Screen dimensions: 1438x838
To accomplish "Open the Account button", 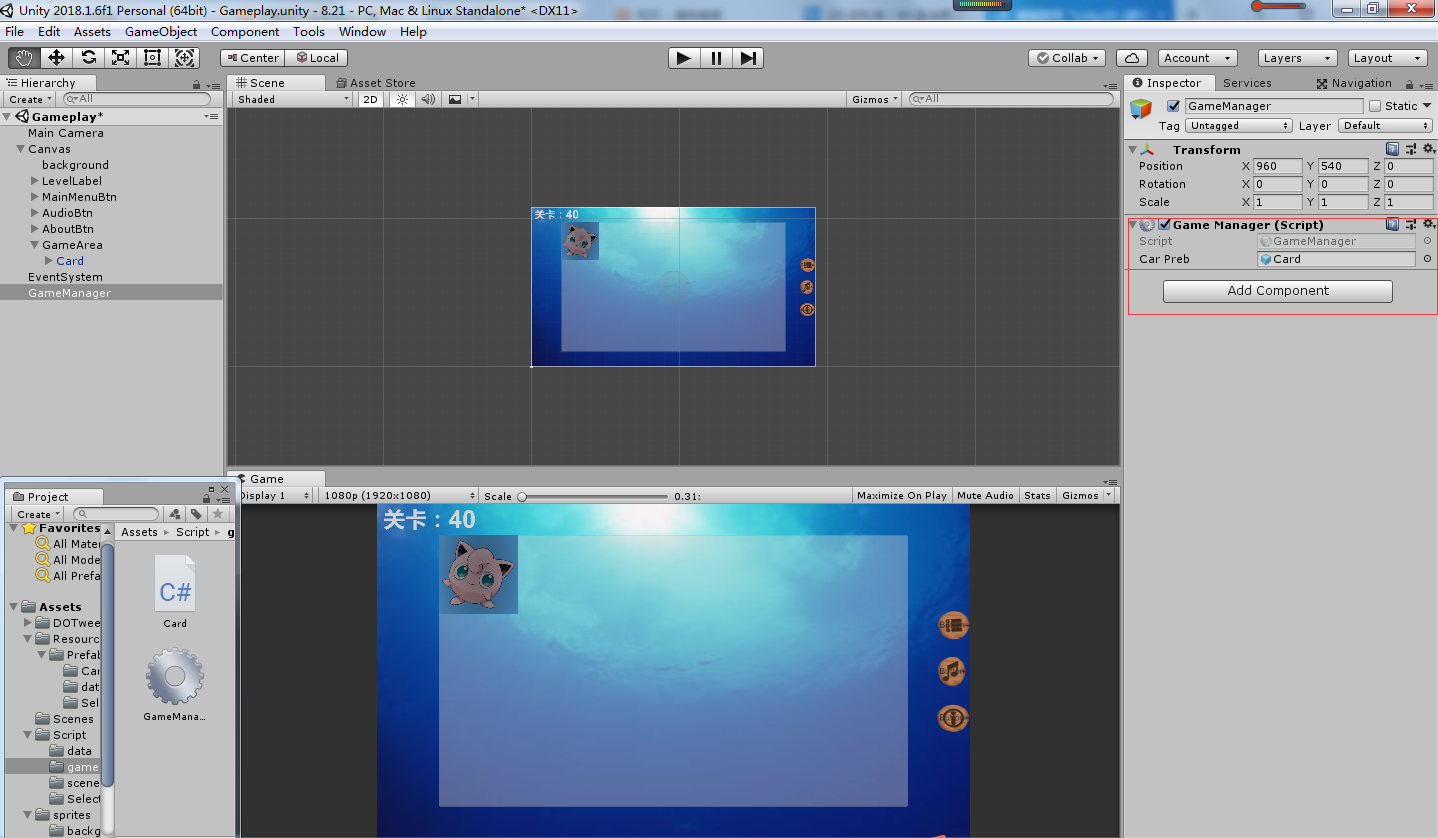I will point(1197,58).
